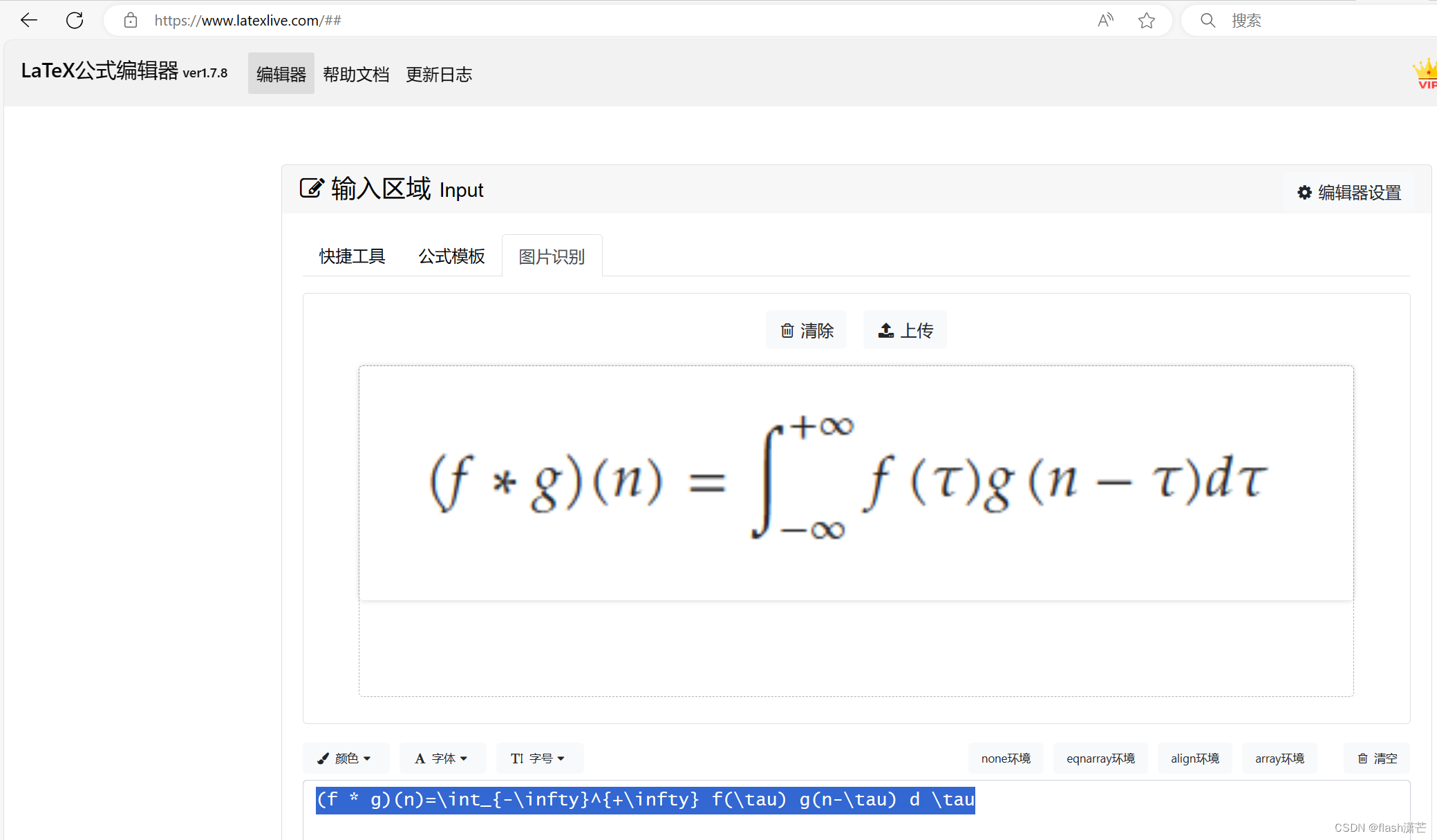Click the browser back arrow
The image size is (1437, 840).
29,21
